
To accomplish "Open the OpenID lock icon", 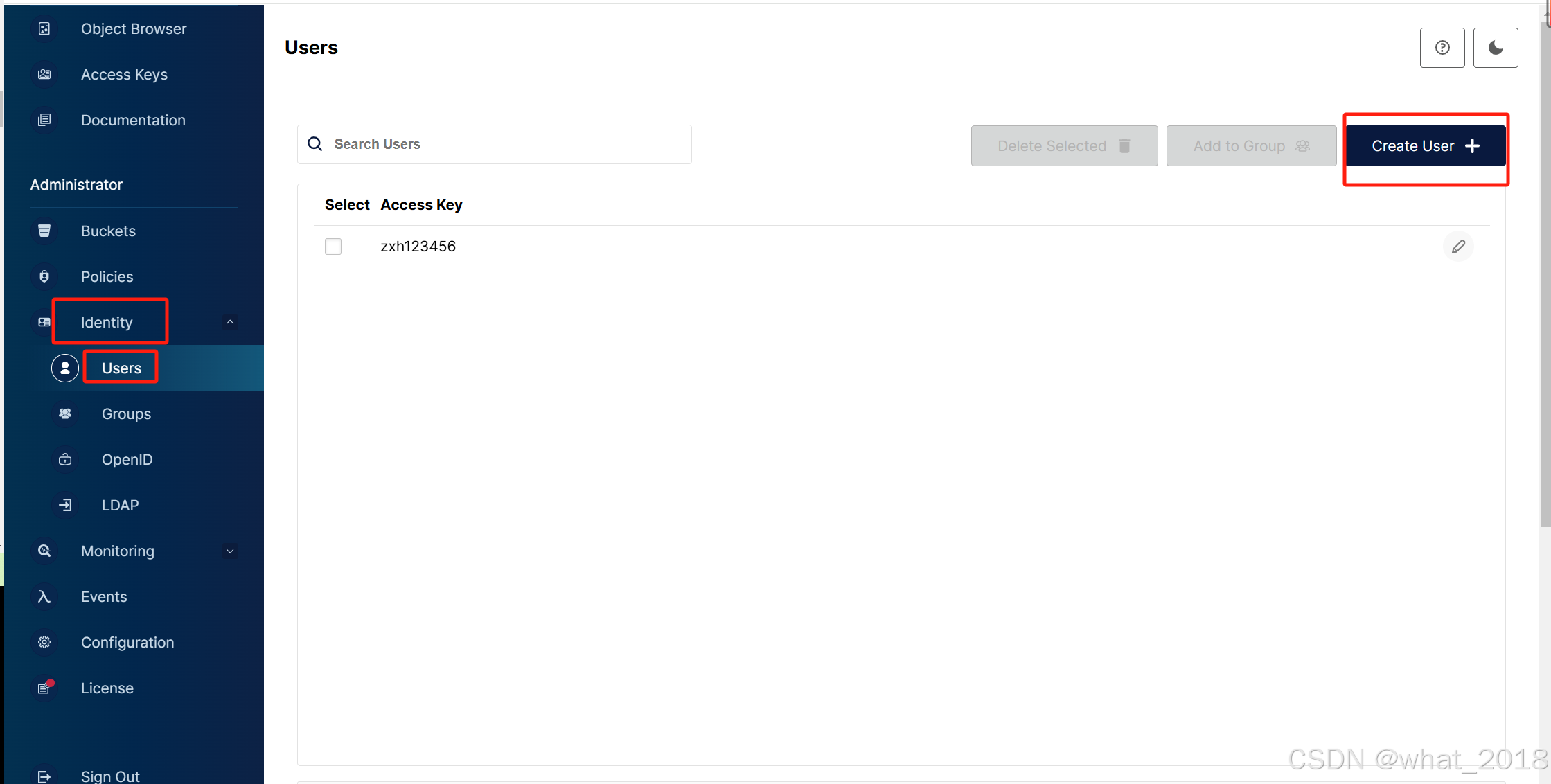I will (65, 459).
